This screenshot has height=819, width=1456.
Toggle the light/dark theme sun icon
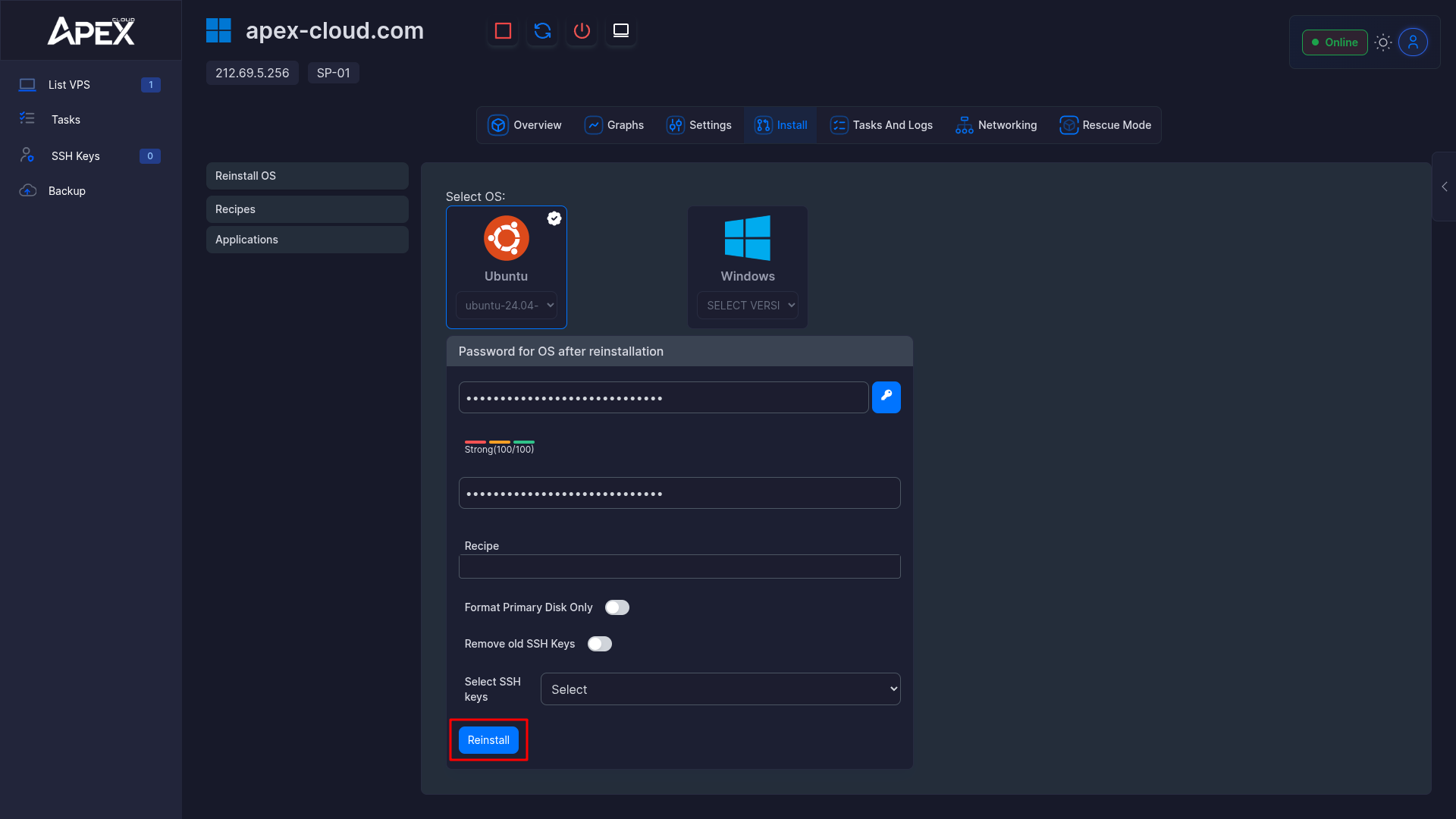tap(1383, 42)
